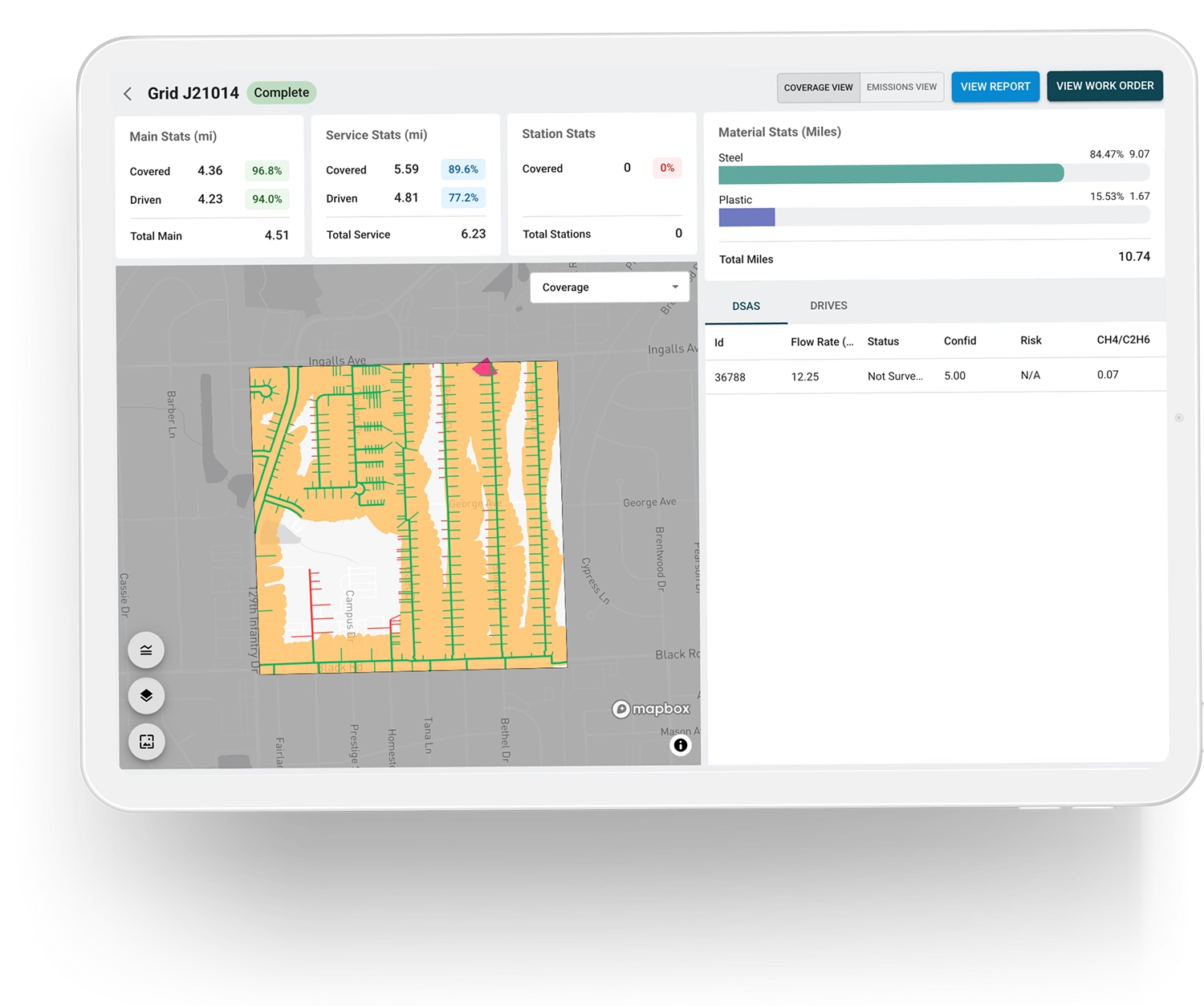Click the pink marker on map
The width and height of the screenshot is (1204, 1006).
coord(485,368)
